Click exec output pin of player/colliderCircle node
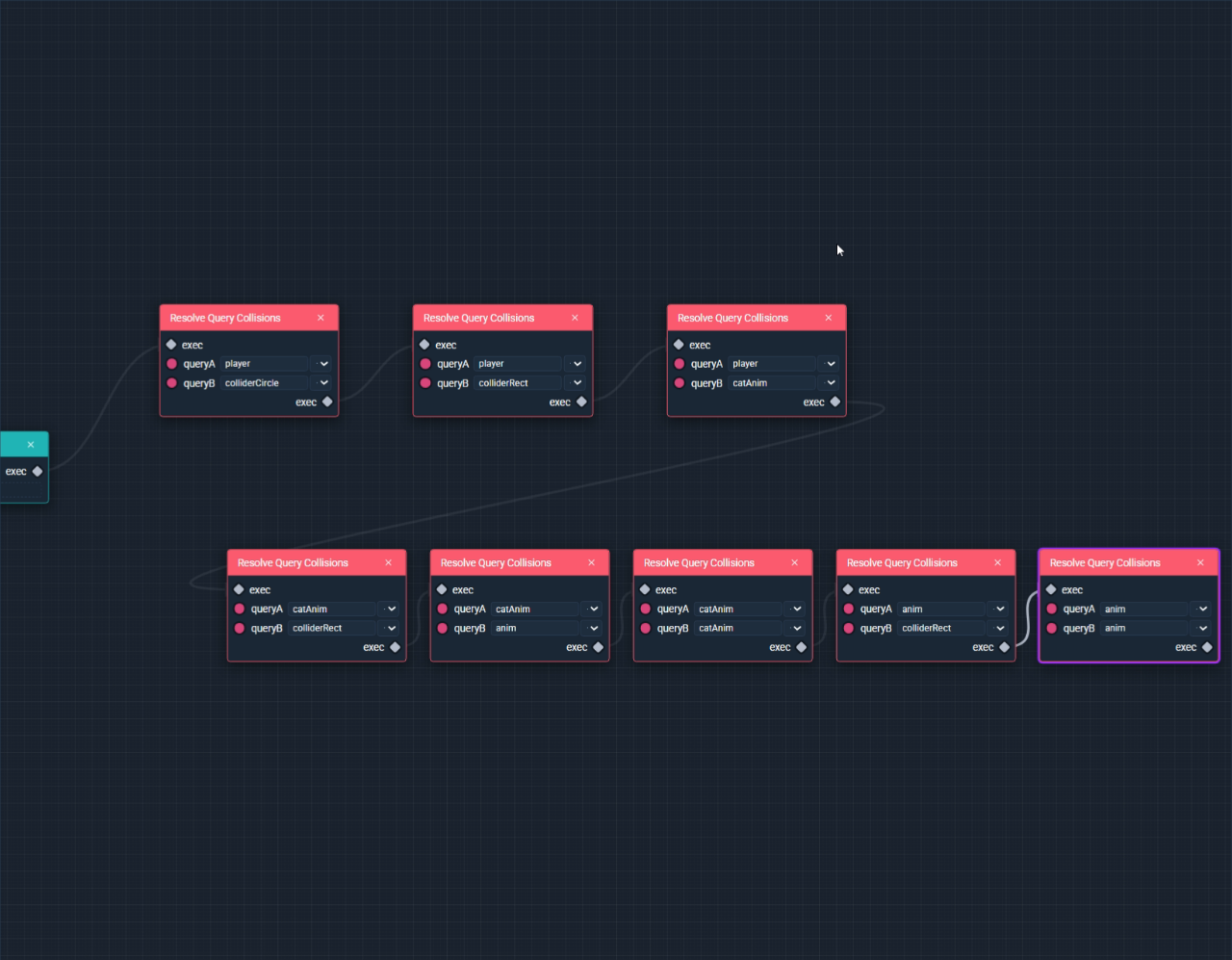1232x960 pixels. [327, 402]
